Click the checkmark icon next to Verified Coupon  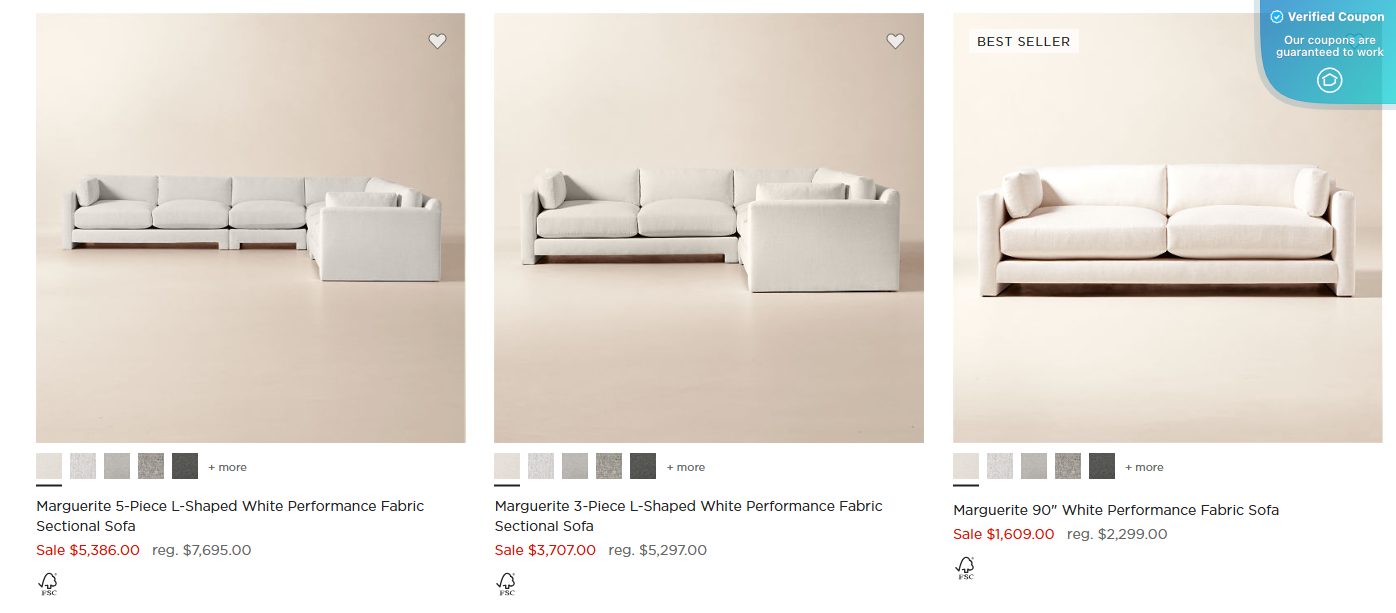(x=1277, y=16)
